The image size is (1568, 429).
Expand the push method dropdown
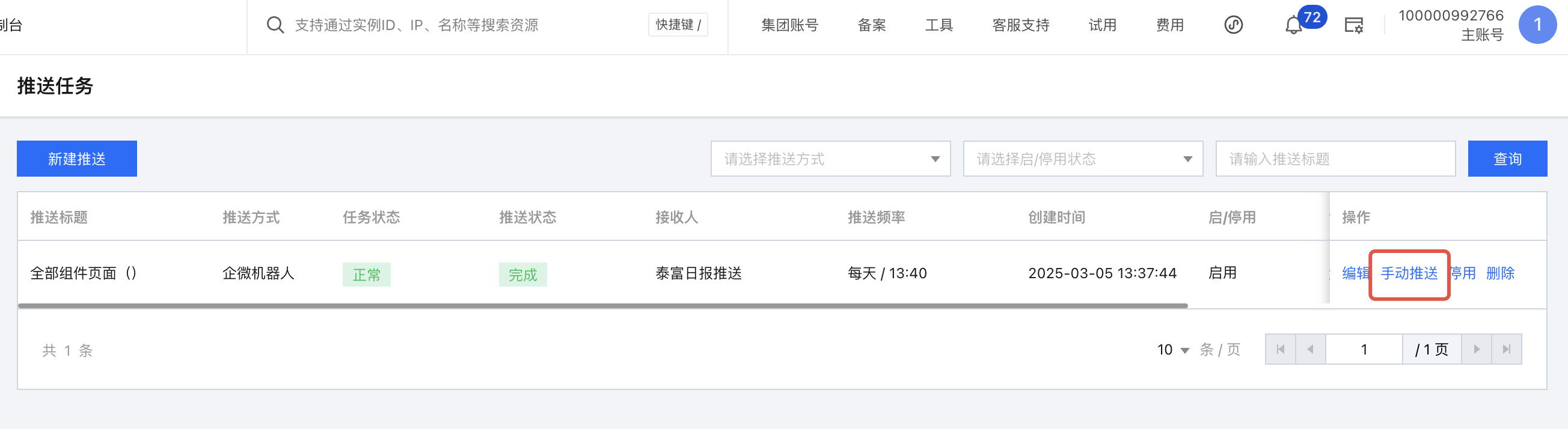[x=830, y=159]
